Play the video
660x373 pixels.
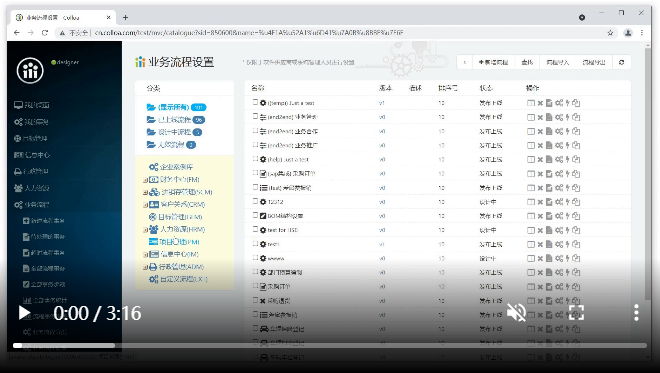coord(24,313)
